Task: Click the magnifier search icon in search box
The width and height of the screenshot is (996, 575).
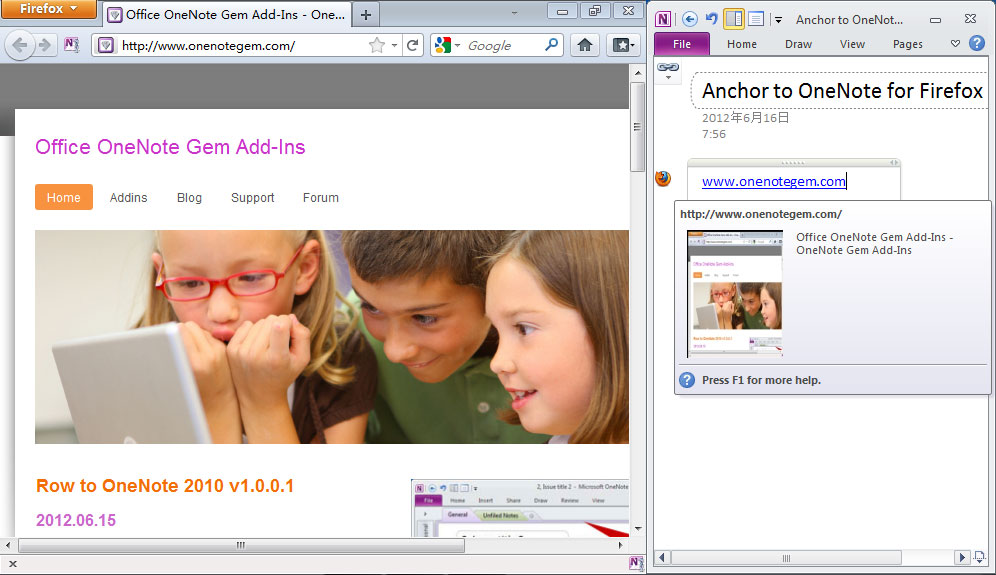Action: 551,44
